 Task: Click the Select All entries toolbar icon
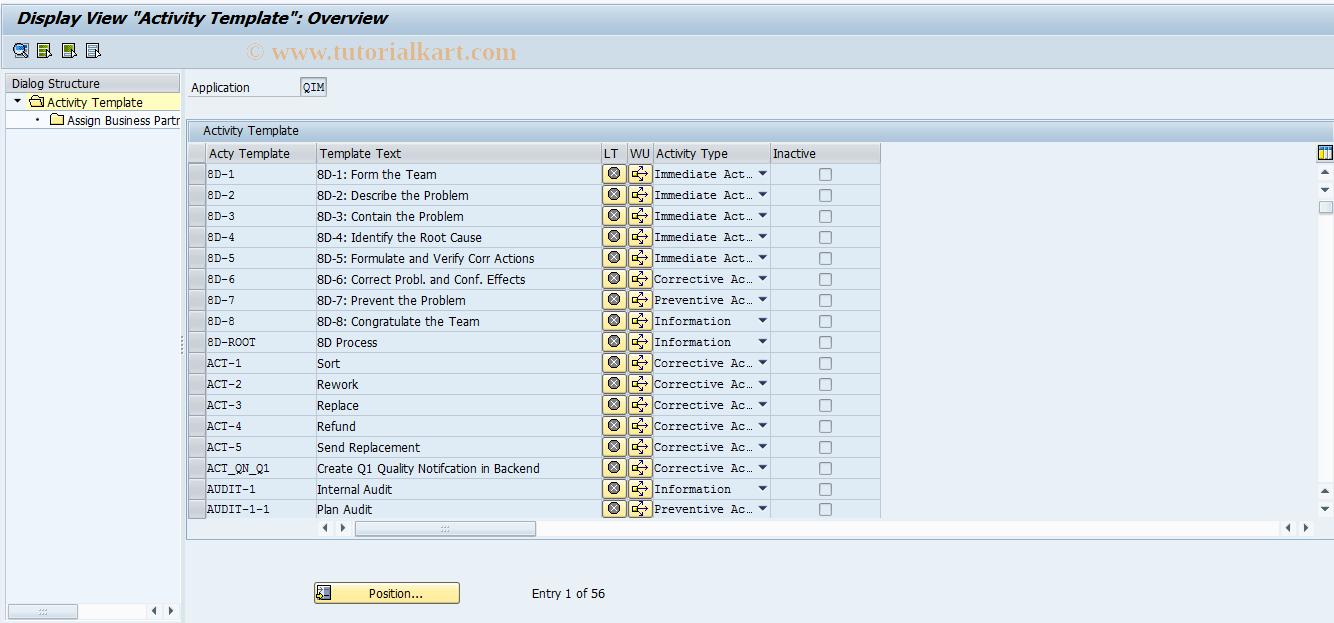[44, 50]
